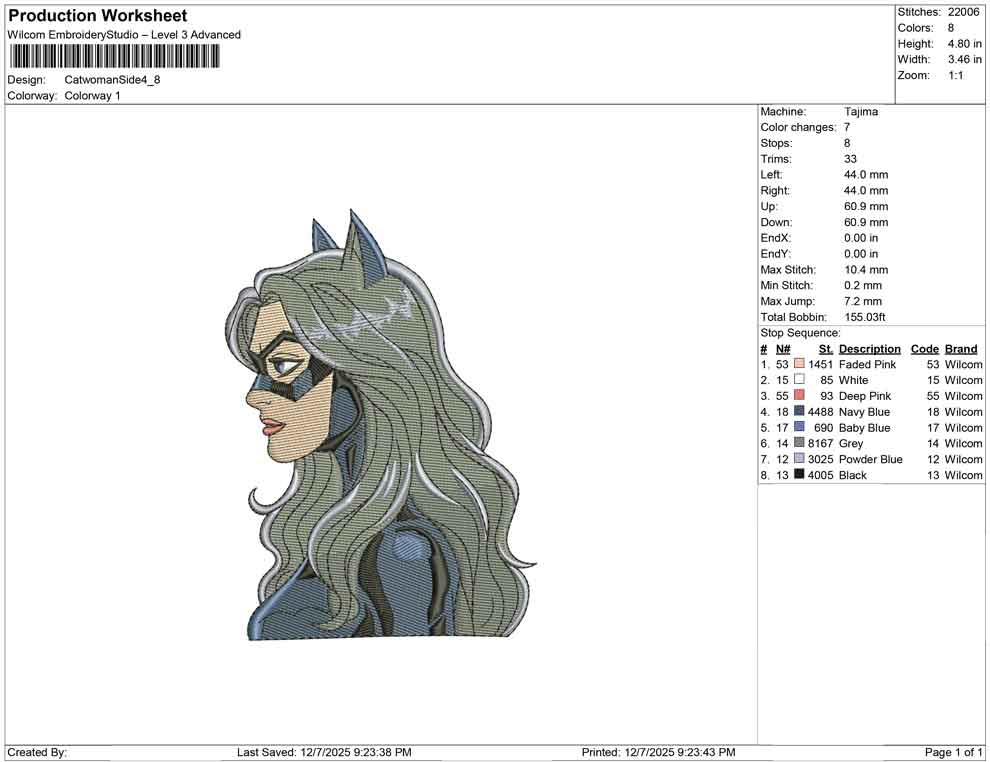Select the Black thread color chip
The width and height of the screenshot is (990, 762).
click(x=798, y=475)
